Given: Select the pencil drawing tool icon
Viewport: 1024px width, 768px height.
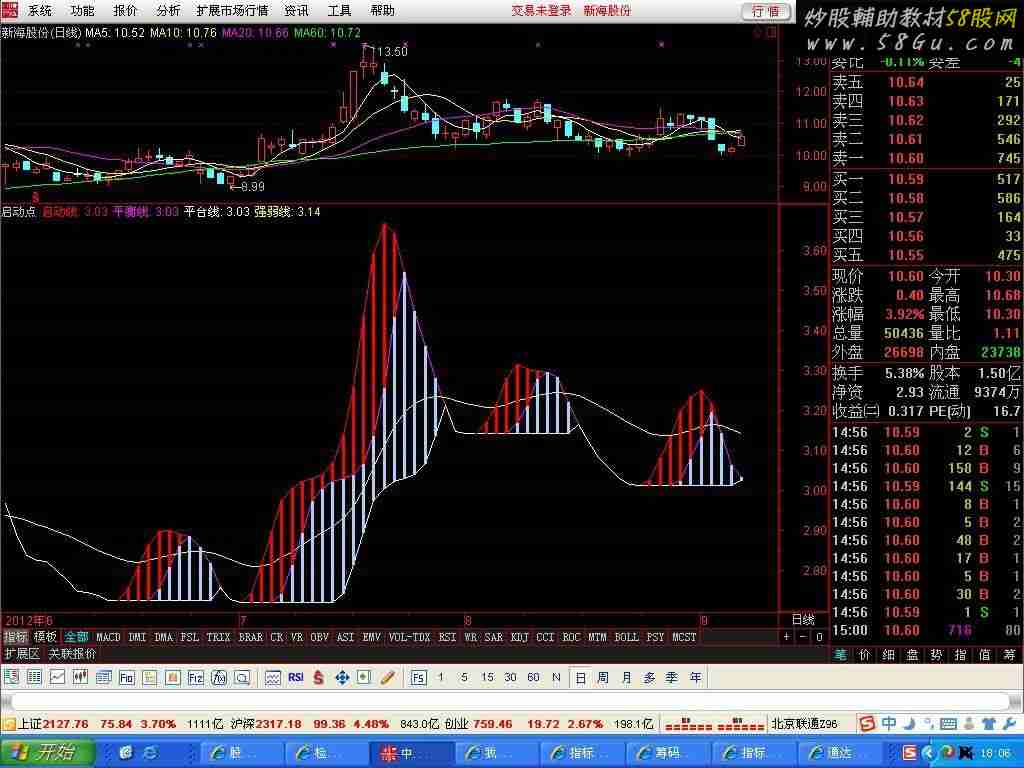Looking at the screenshot, I should (388, 677).
